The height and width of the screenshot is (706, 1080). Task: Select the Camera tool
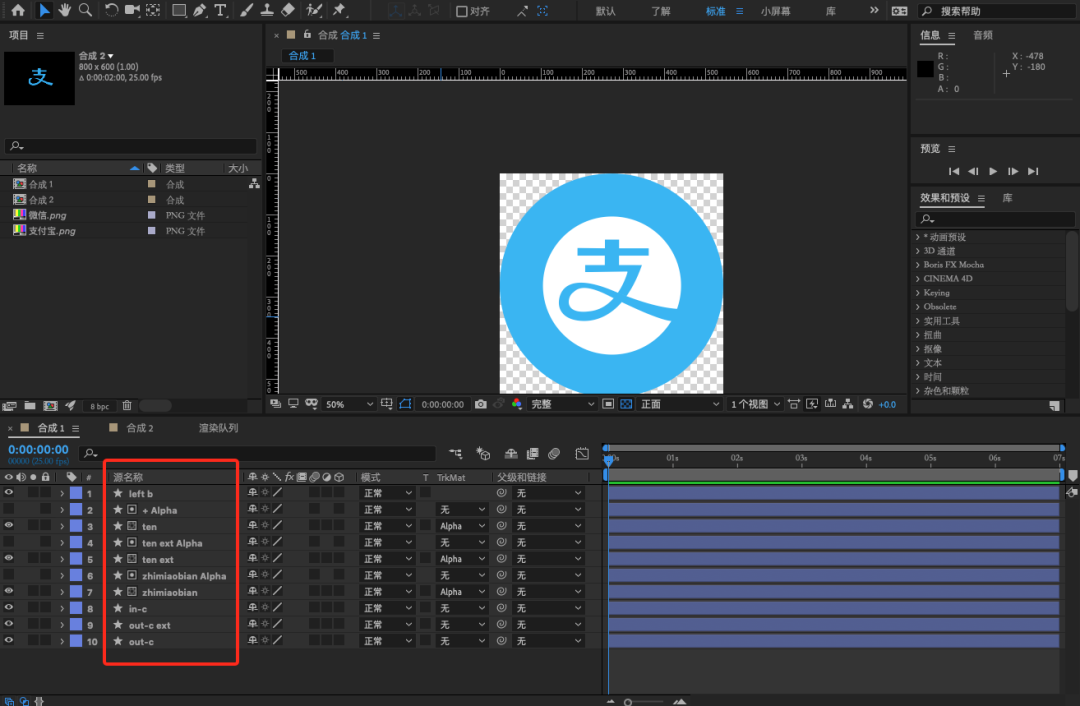point(132,10)
